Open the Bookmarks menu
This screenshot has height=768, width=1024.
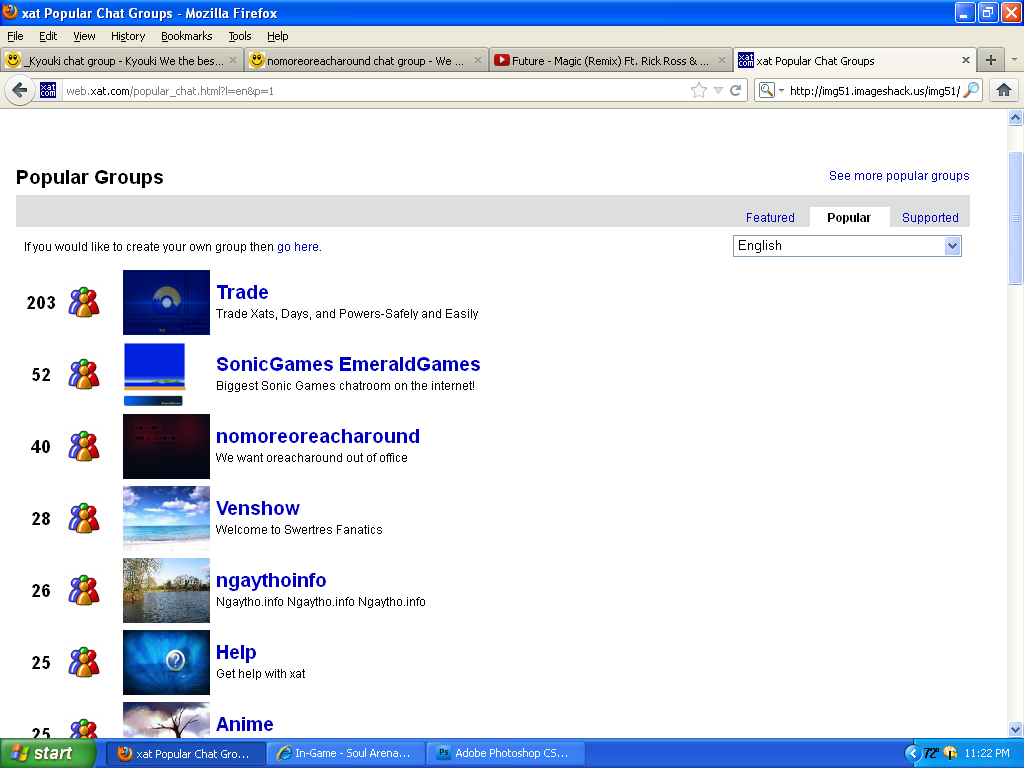point(186,36)
